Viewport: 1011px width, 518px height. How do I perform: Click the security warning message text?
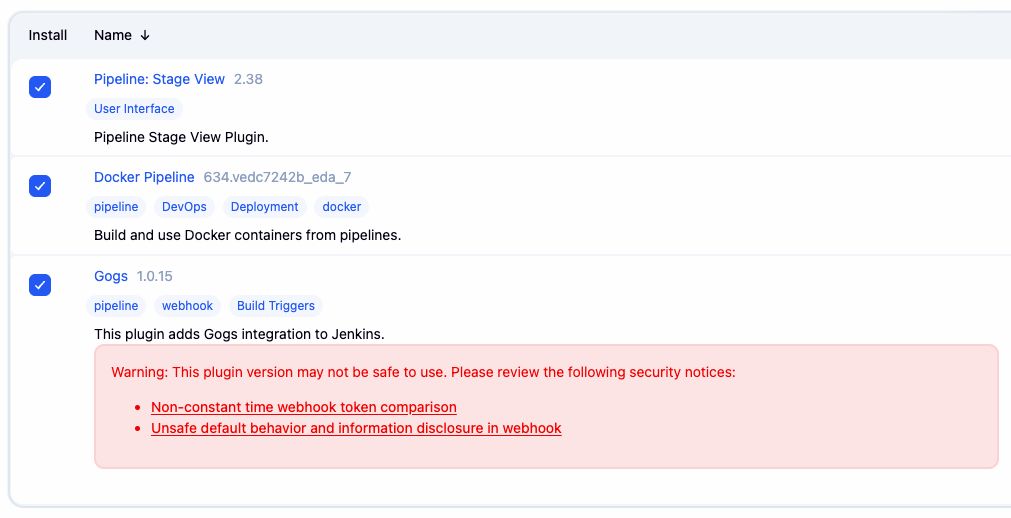(x=423, y=372)
